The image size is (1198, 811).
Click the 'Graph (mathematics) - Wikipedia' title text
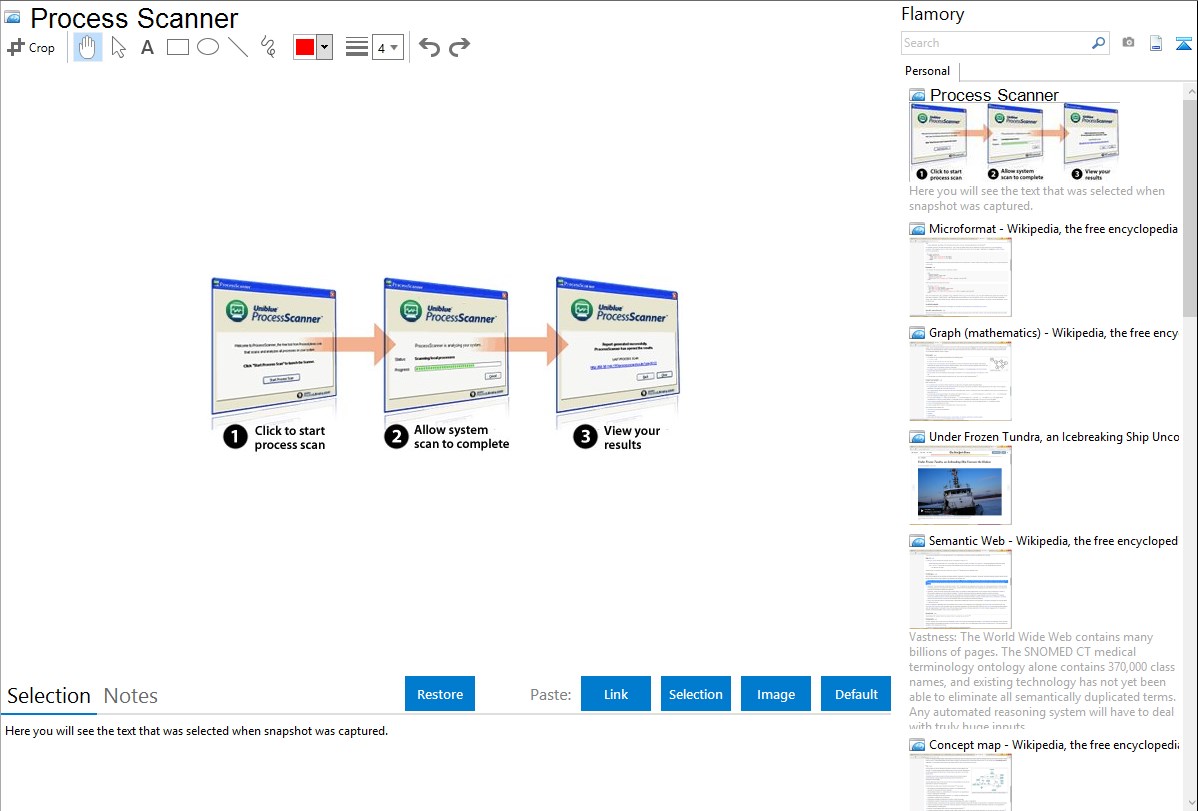click(x=1054, y=333)
